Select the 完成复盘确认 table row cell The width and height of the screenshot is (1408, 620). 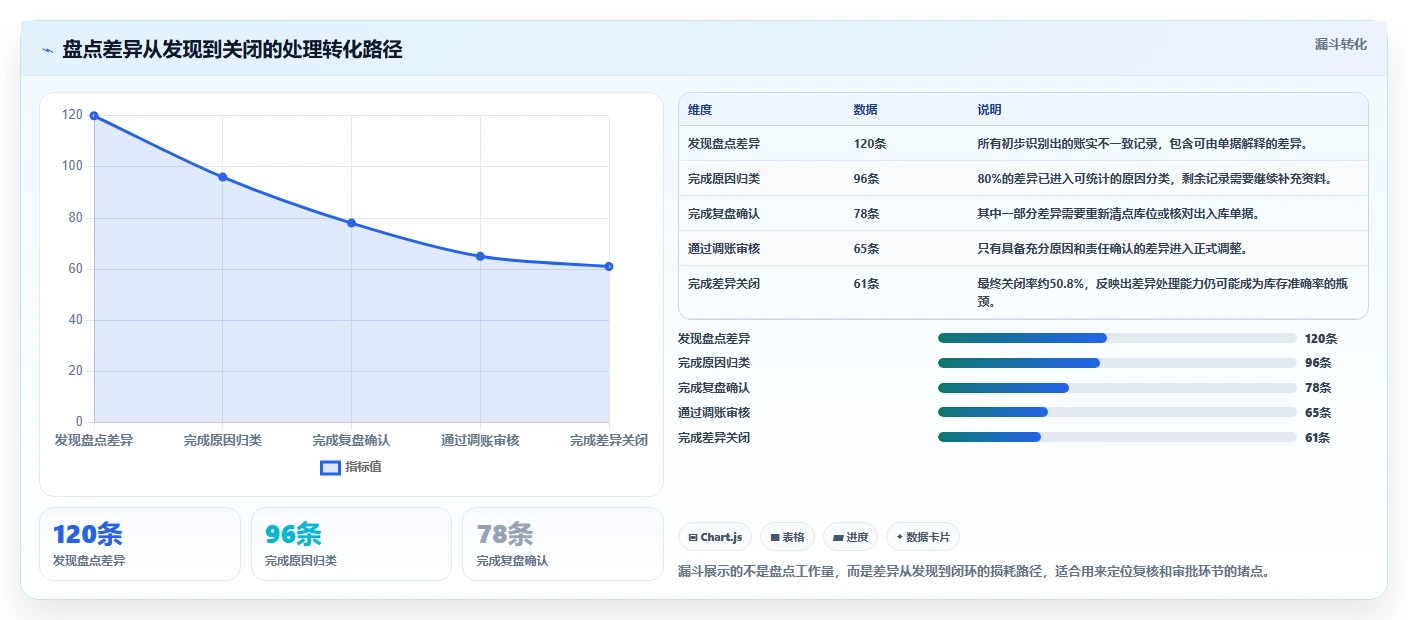click(x=724, y=214)
